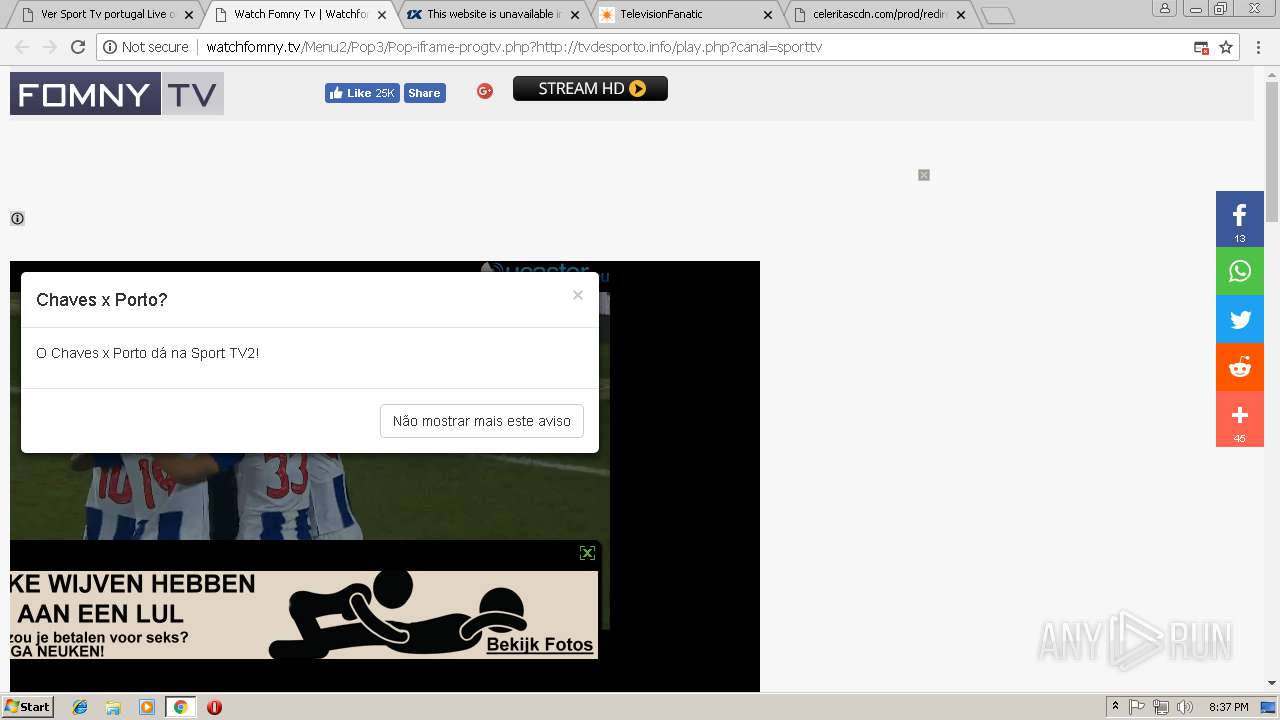Open the STREAM HD button
This screenshot has height=720, width=1280.
590,89
